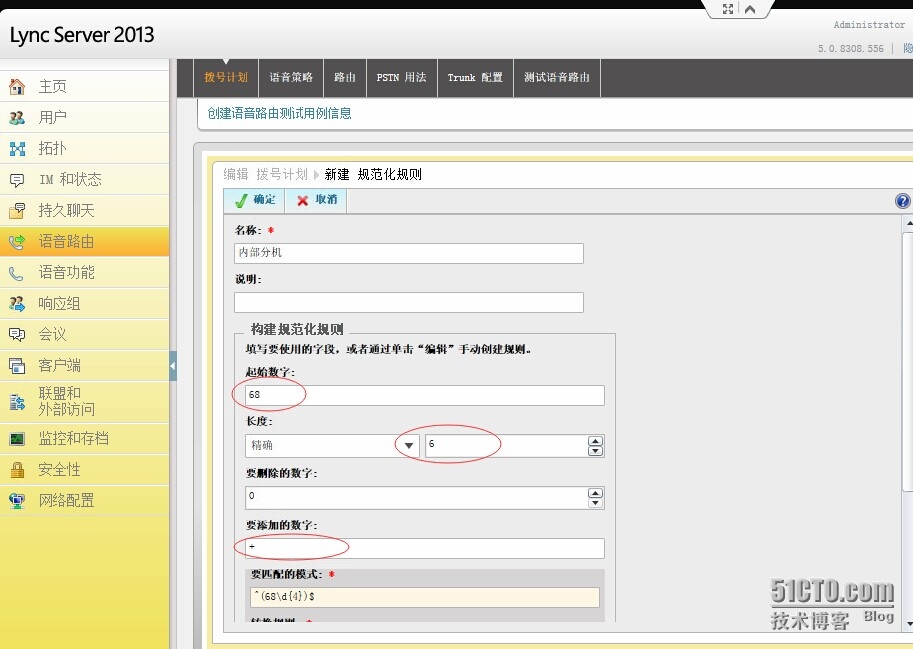
Task: Increase the 要删除的数字 stepper
Action: [x=595, y=494]
